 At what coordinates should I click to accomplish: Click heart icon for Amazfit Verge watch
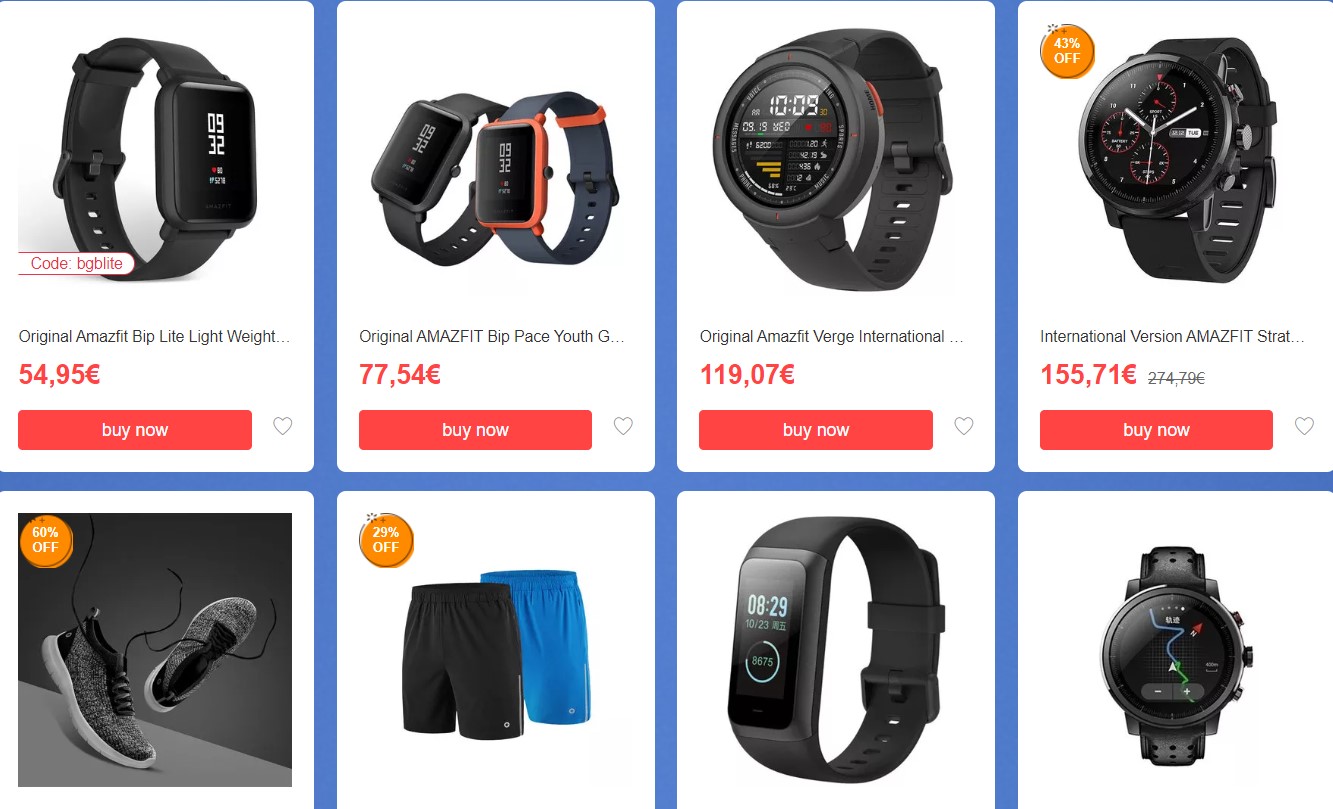click(x=964, y=427)
